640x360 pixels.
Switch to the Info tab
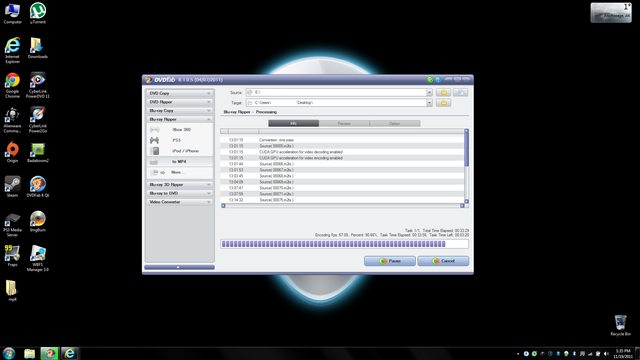293,123
